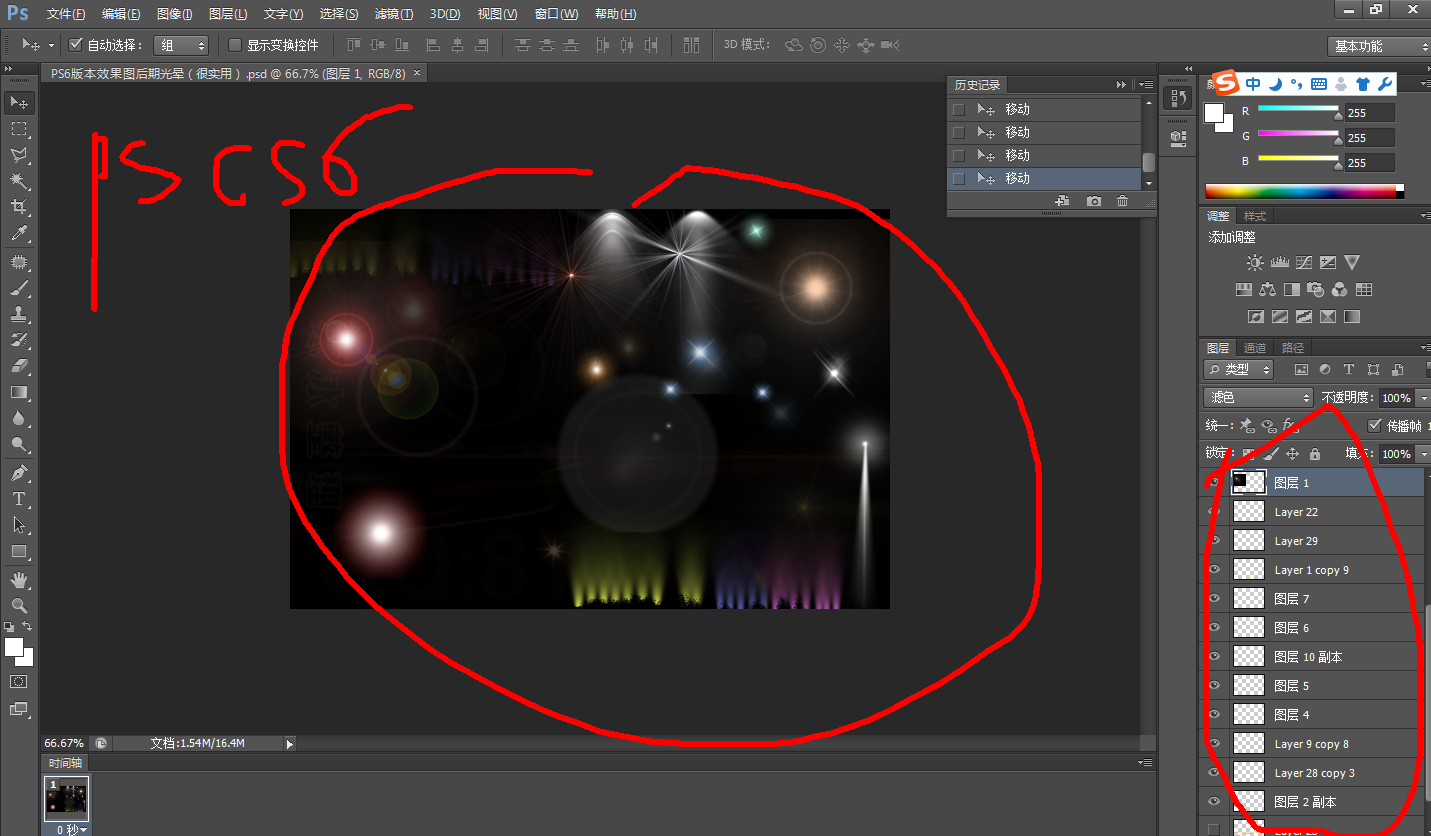Open the 图层(L) menu
1431x836 pixels.
[x=228, y=14]
